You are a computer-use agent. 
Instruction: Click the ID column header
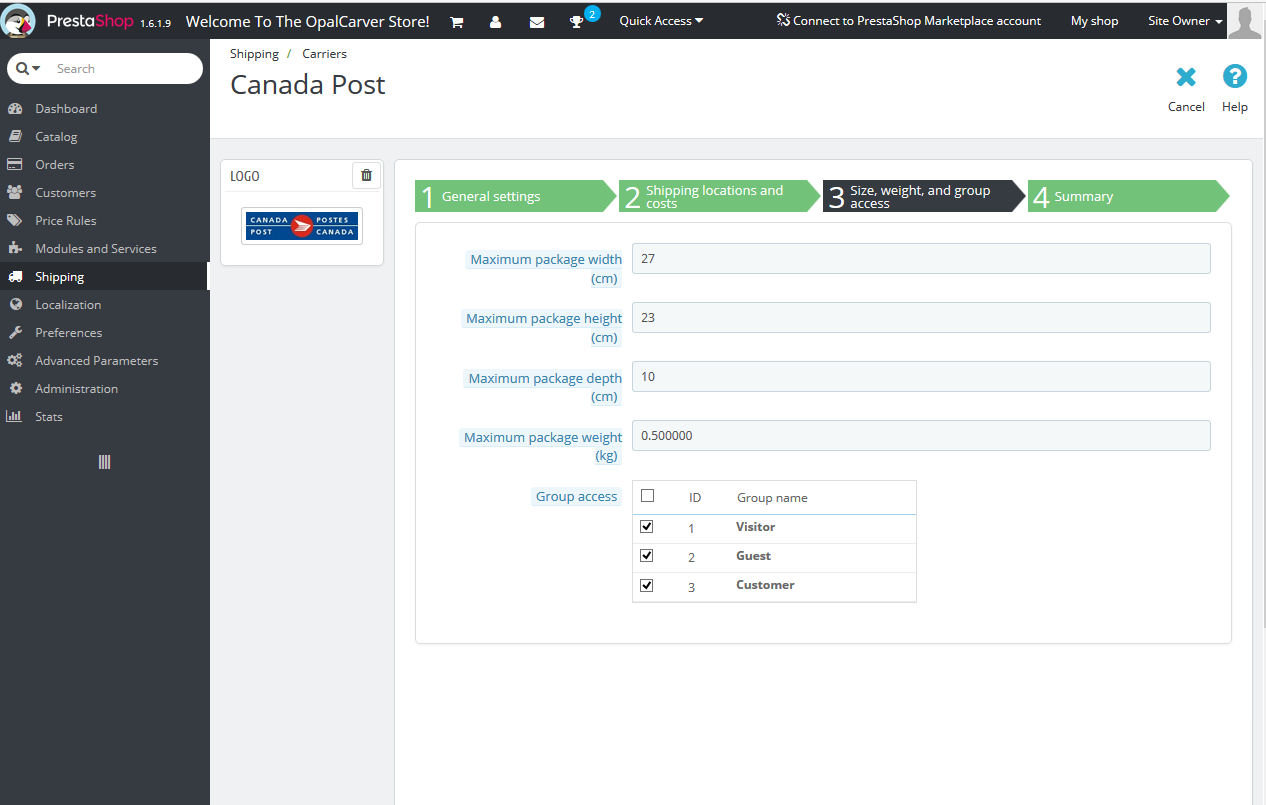click(x=695, y=497)
